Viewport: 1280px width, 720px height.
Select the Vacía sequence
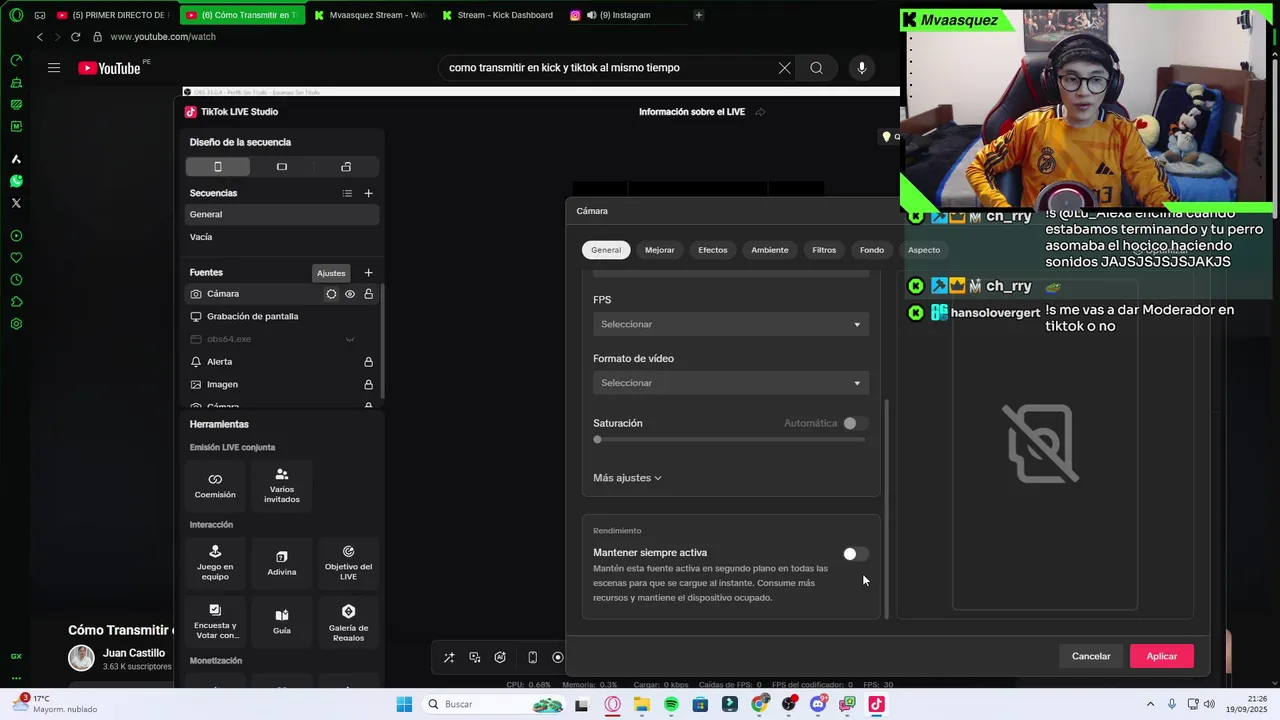(x=282, y=237)
